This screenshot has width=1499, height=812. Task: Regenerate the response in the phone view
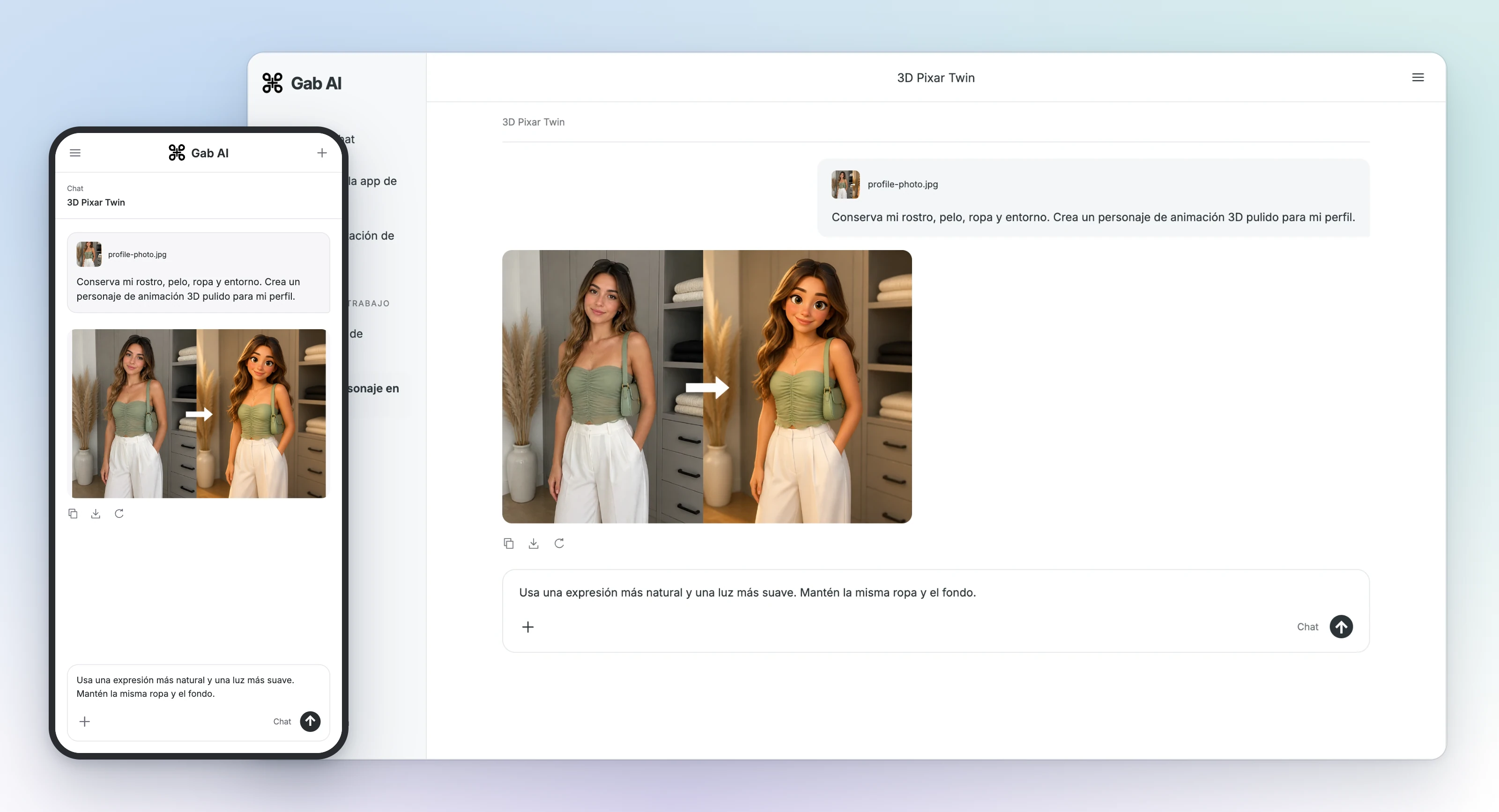pyautogui.click(x=119, y=514)
